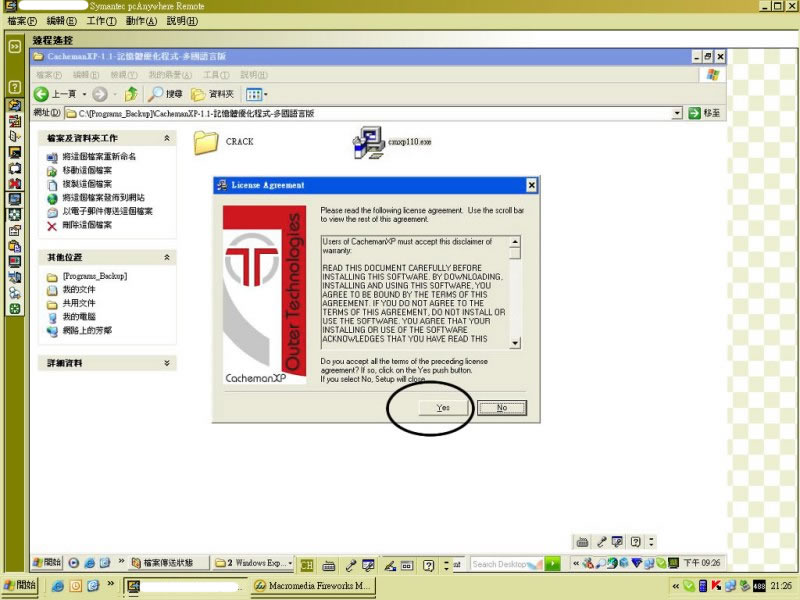Click the clipboard transfer icon in pcAnywhere sidebar
800x600 pixels.
(15, 246)
